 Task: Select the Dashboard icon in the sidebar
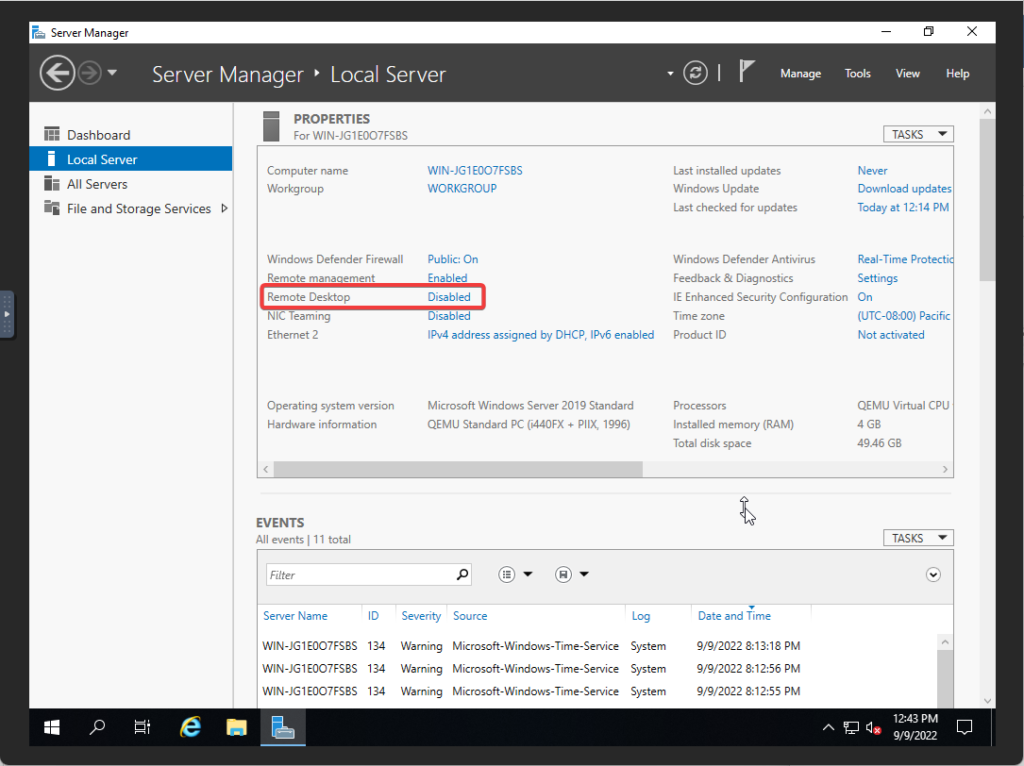click(51, 134)
